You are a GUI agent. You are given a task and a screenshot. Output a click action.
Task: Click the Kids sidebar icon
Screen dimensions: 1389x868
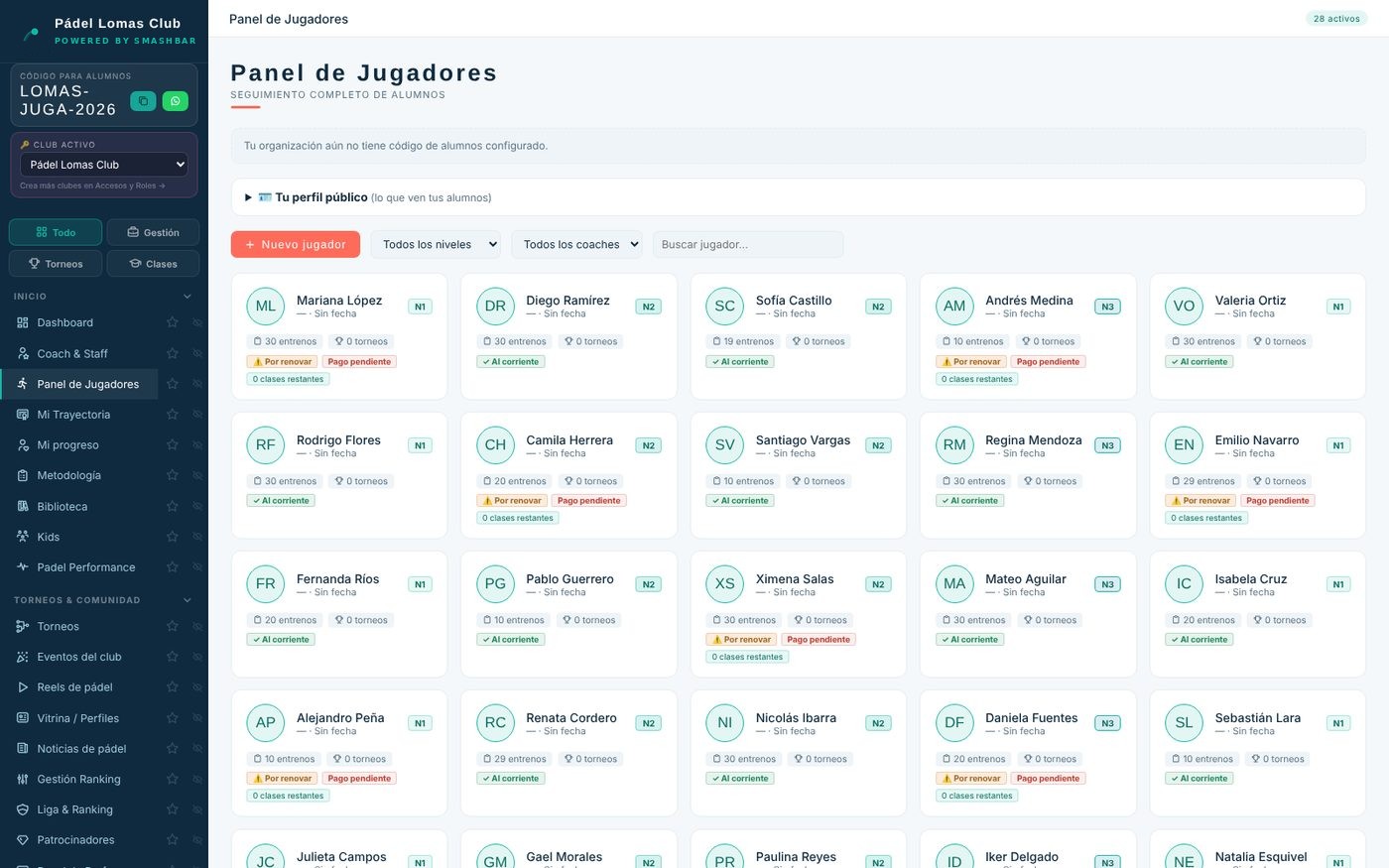[23, 537]
